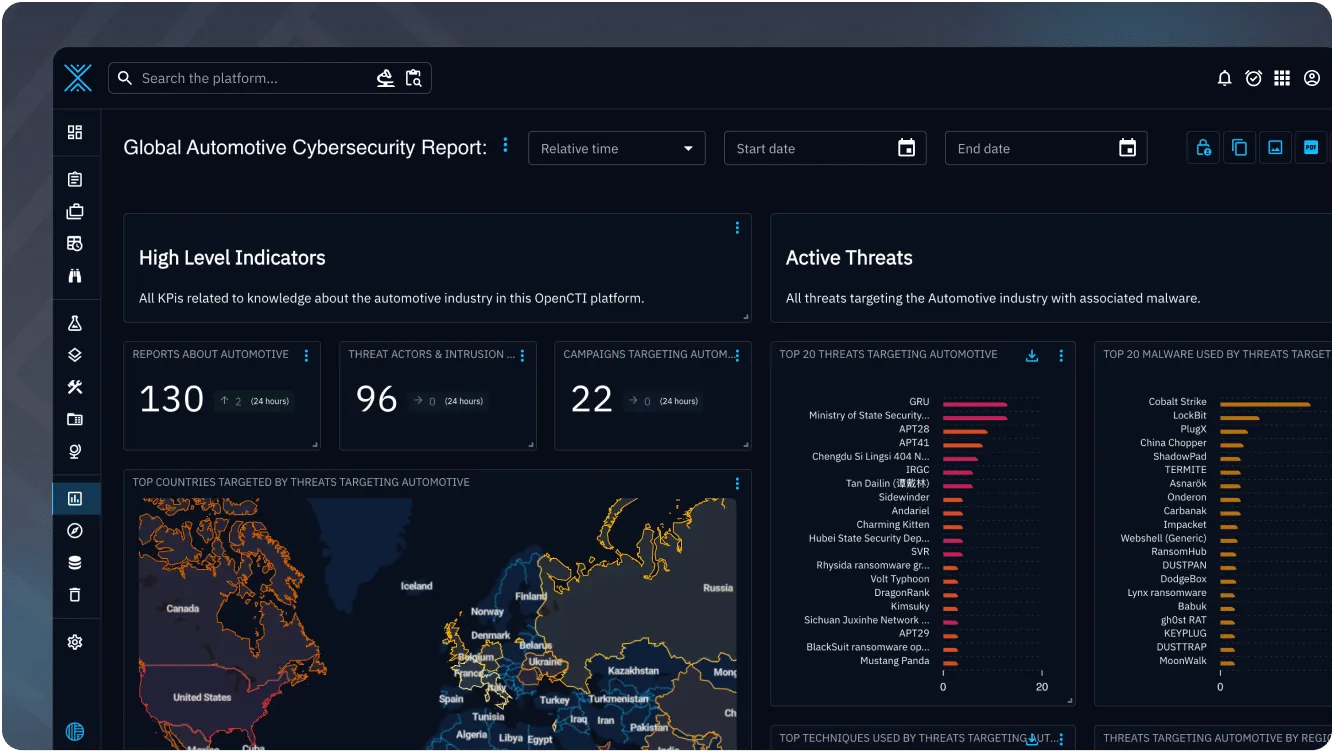Open Arsenal layers icon in sidebar
Viewport: 1334px width, 752px height.
pos(75,355)
